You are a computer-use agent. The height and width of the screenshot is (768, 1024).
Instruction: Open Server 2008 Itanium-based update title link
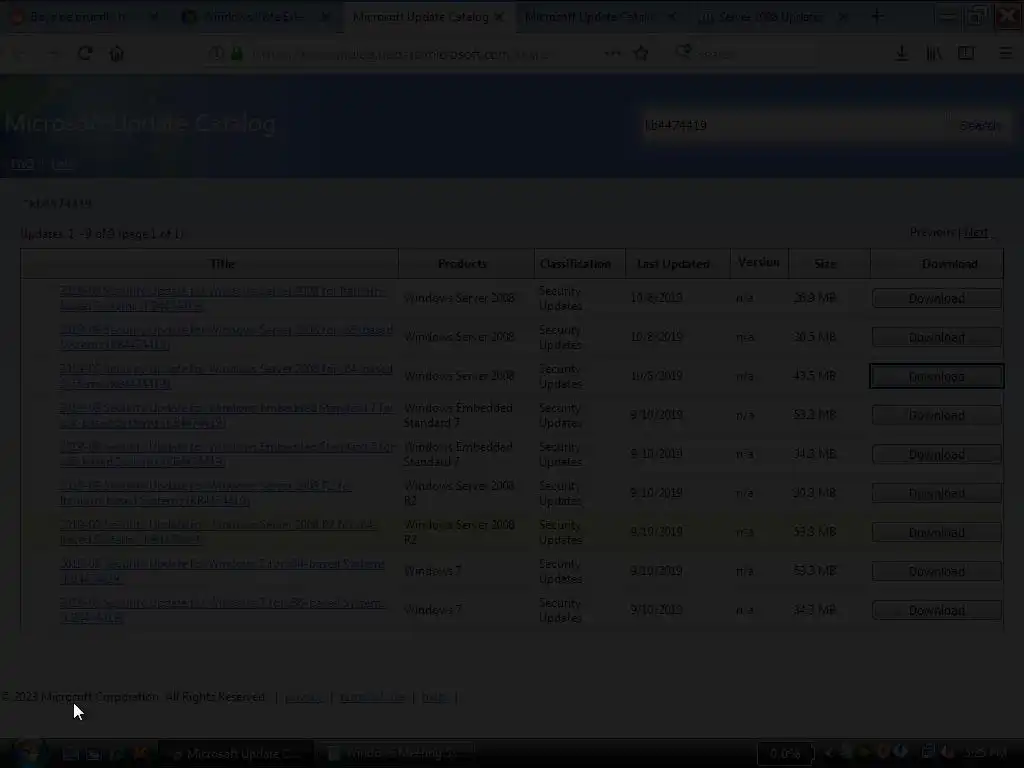pos(222,298)
